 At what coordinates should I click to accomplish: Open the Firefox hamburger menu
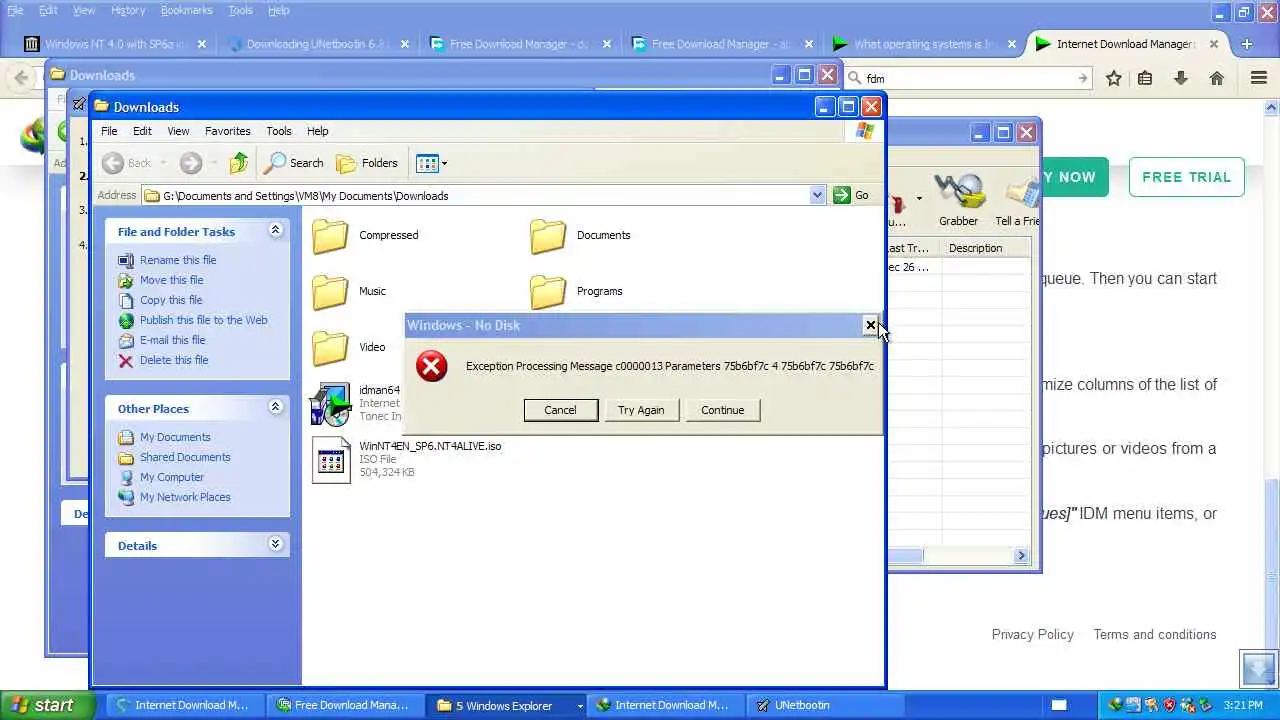tap(1259, 78)
